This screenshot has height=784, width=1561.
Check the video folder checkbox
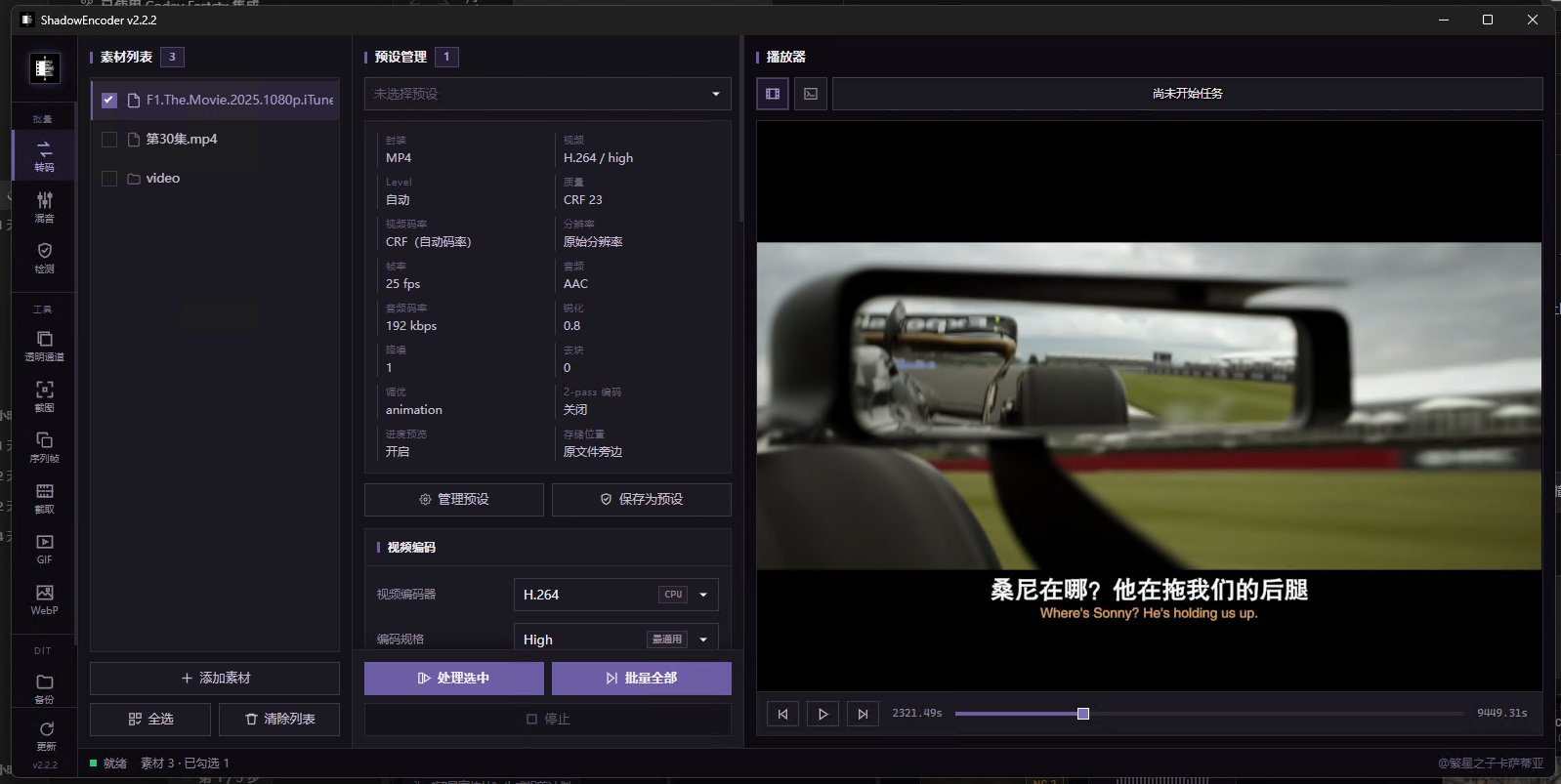[109, 179]
